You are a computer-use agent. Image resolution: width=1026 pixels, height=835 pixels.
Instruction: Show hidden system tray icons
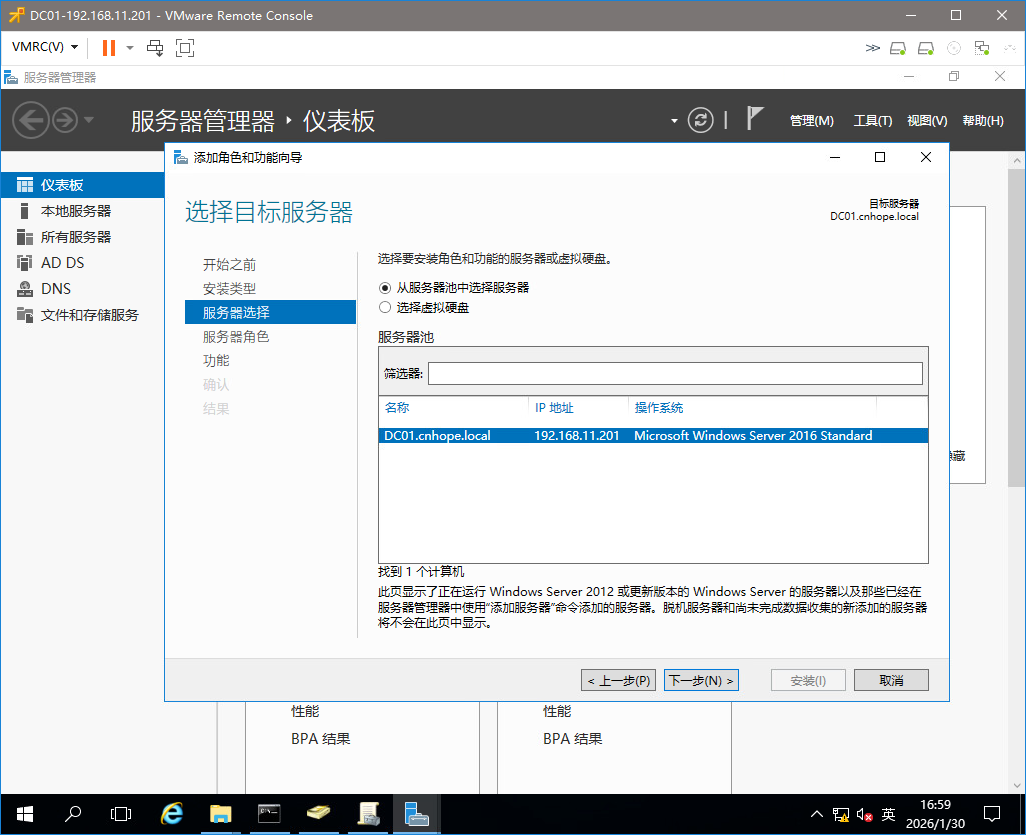tap(817, 815)
